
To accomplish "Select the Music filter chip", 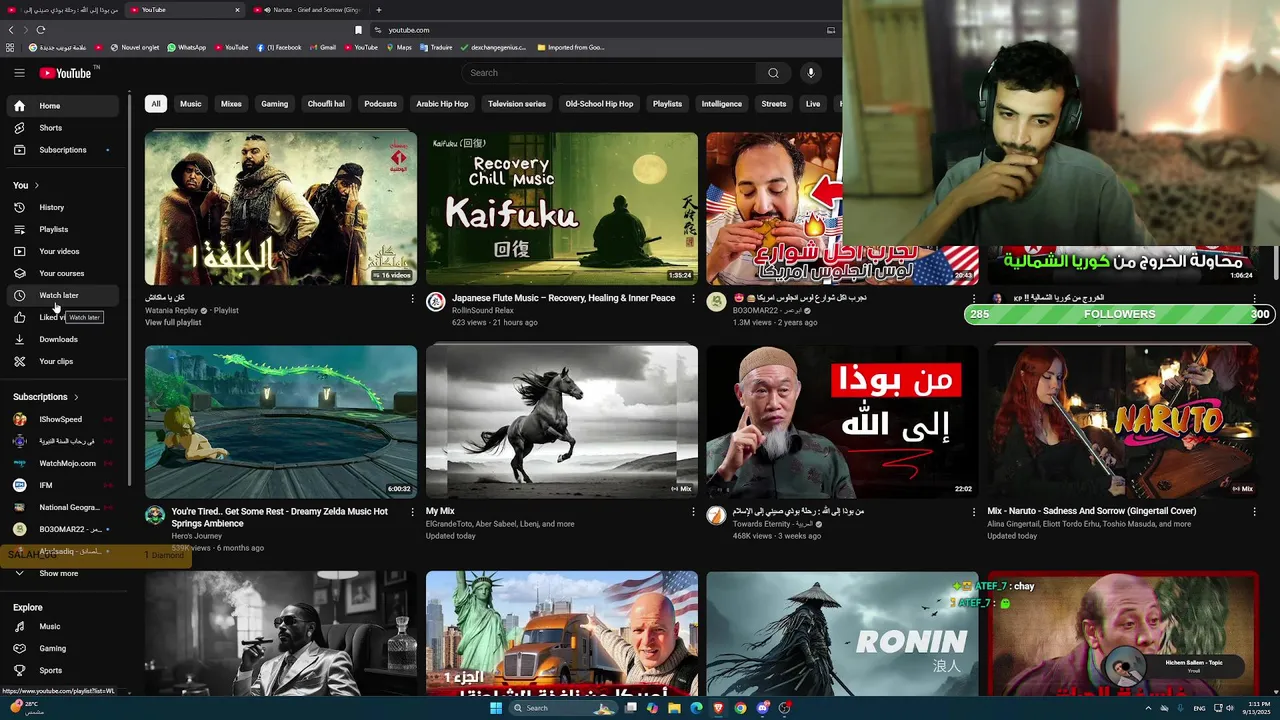I will [190, 104].
